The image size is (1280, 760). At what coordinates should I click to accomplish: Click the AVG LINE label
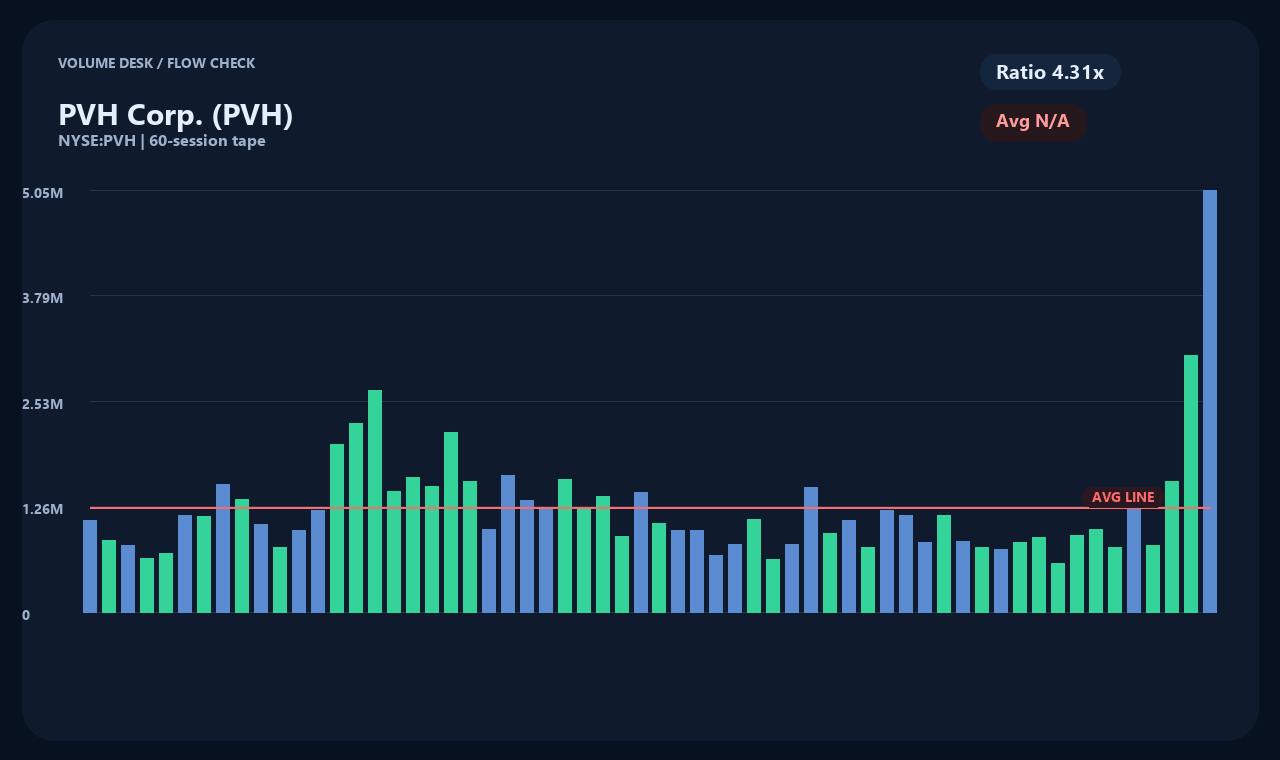(x=1123, y=497)
